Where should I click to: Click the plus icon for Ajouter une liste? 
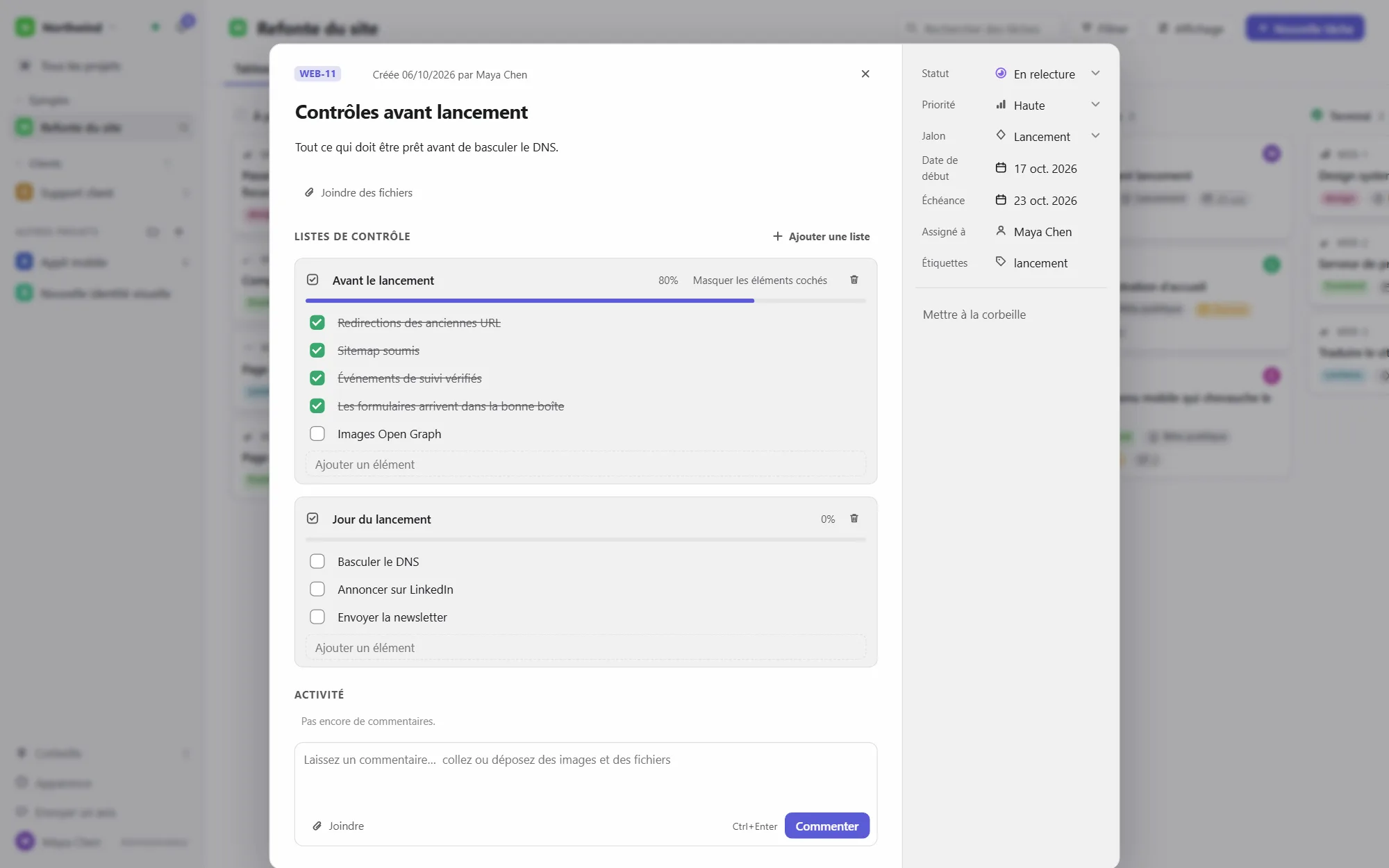click(x=778, y=236)
